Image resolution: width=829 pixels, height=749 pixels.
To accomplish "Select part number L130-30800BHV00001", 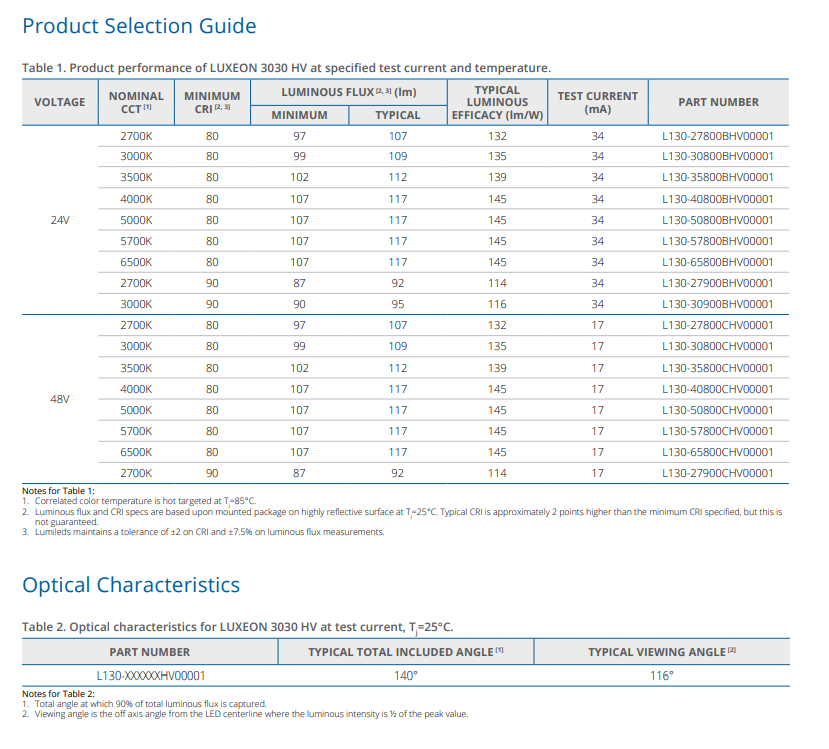I will tap(717, 156).
